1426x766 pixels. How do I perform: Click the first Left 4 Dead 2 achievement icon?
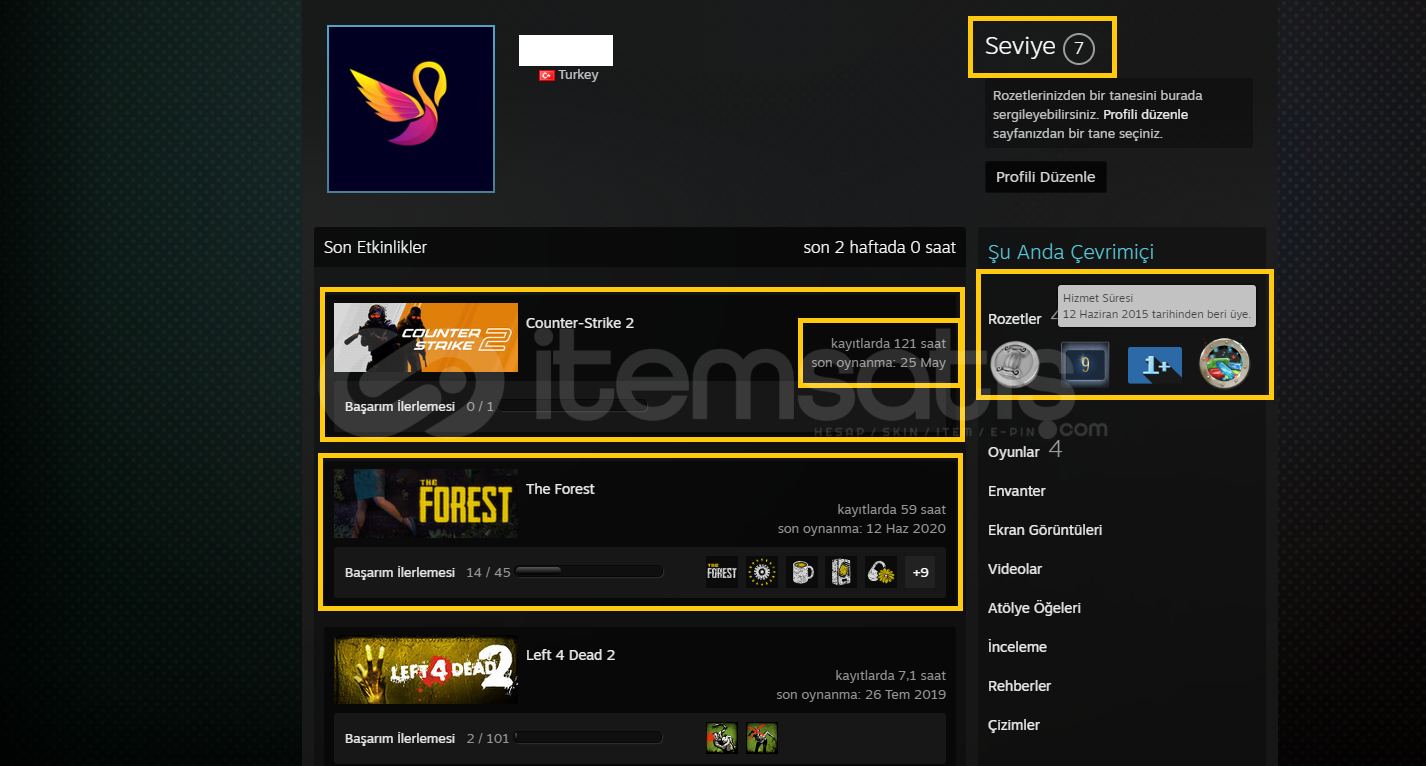pyautogui.click(x=722, y=738)
